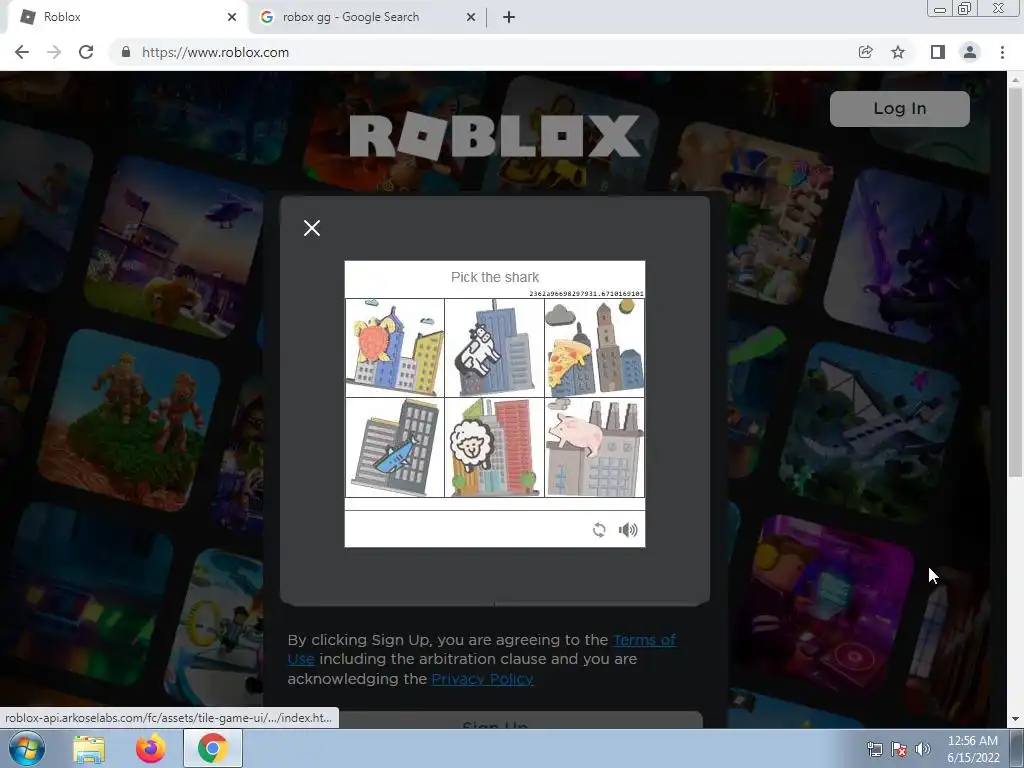Viewport: 1024px width, 768px height.
Task: Close the captcha dialog with the X
Action: (x=312, y=228)
